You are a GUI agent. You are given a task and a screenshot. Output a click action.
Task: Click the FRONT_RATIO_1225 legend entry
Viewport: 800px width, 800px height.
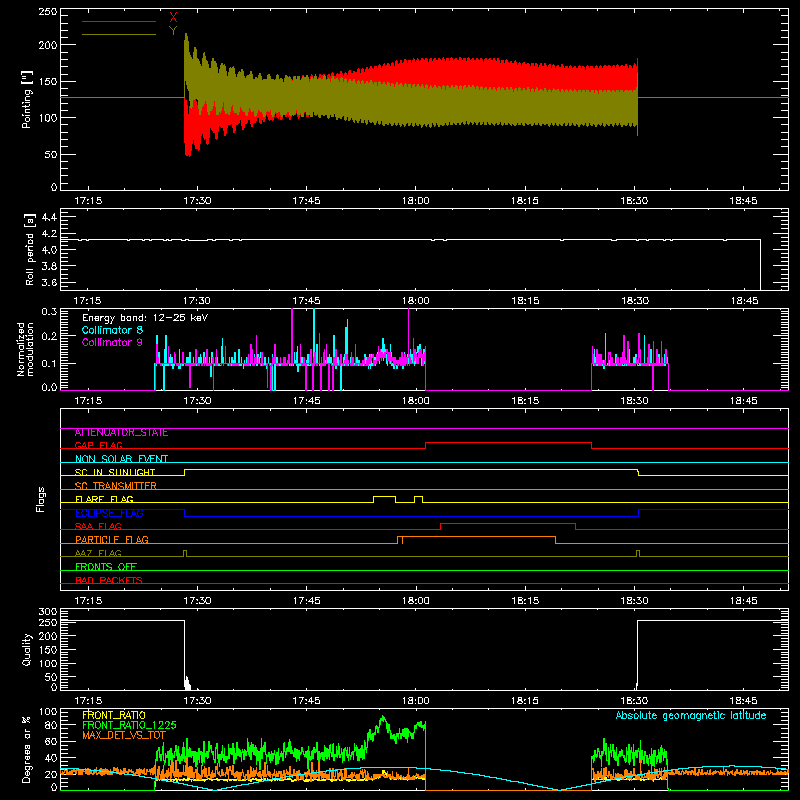click(x=129, y=725)
